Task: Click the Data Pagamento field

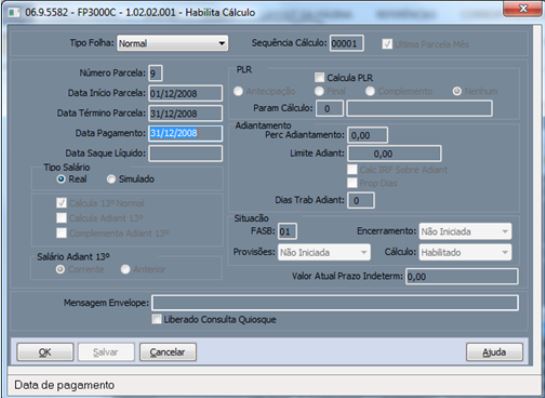Action: tap(185, 133)
